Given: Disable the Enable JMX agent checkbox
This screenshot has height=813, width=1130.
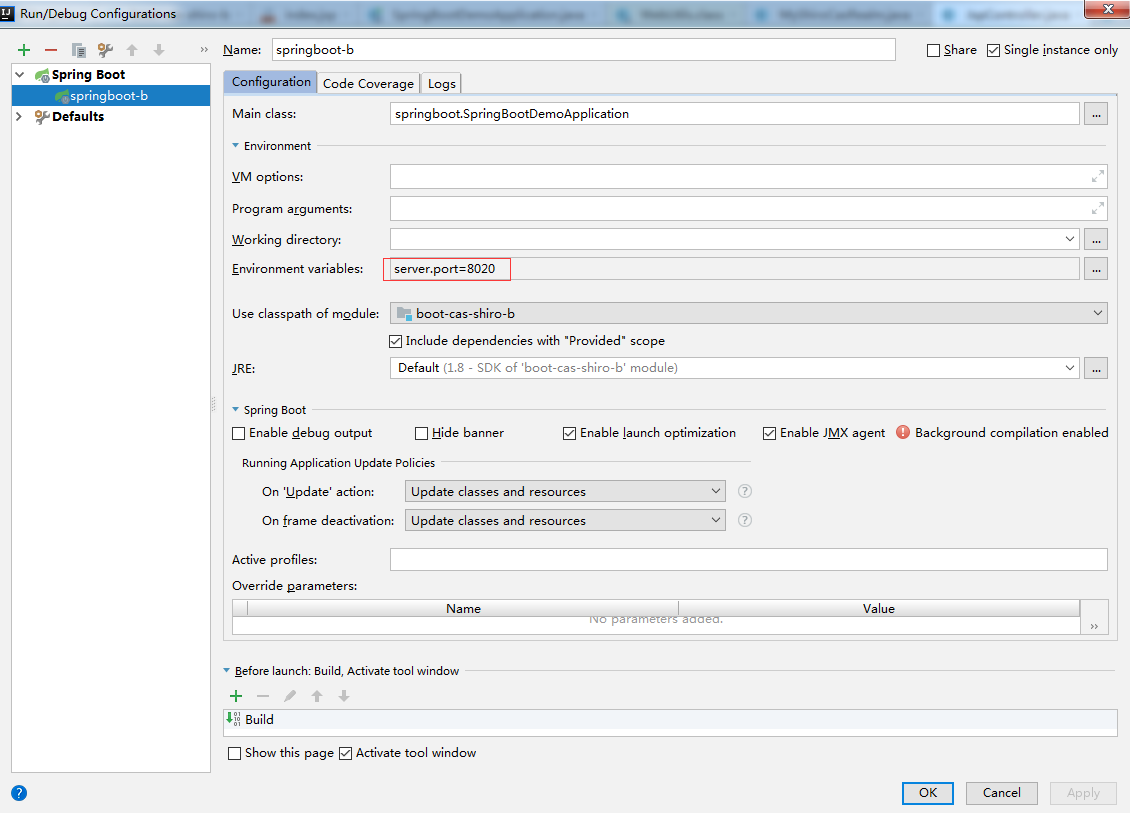Looking at the screenshot, I should [769, 432].
